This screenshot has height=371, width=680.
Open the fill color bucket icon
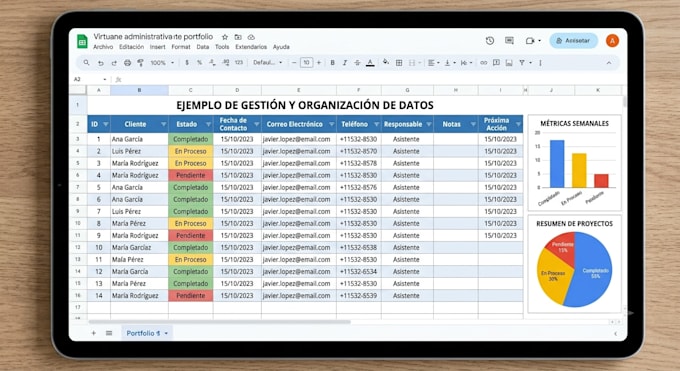pyautogui.click(x=386, y=62)
